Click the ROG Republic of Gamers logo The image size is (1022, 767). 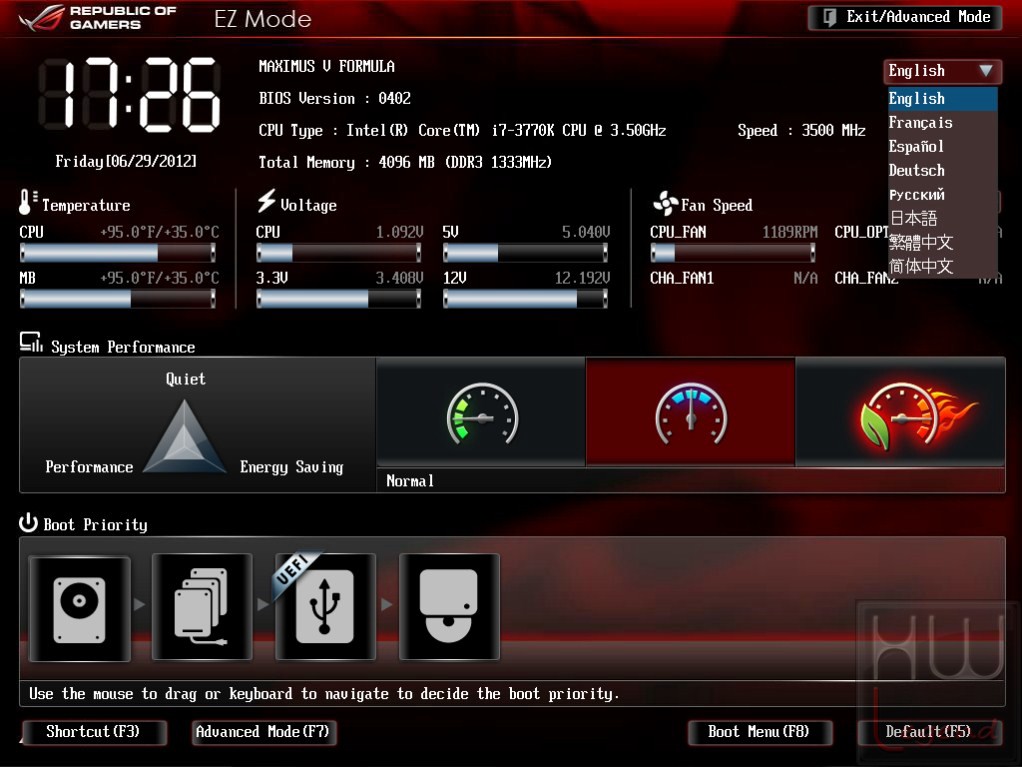coord(98,18)
